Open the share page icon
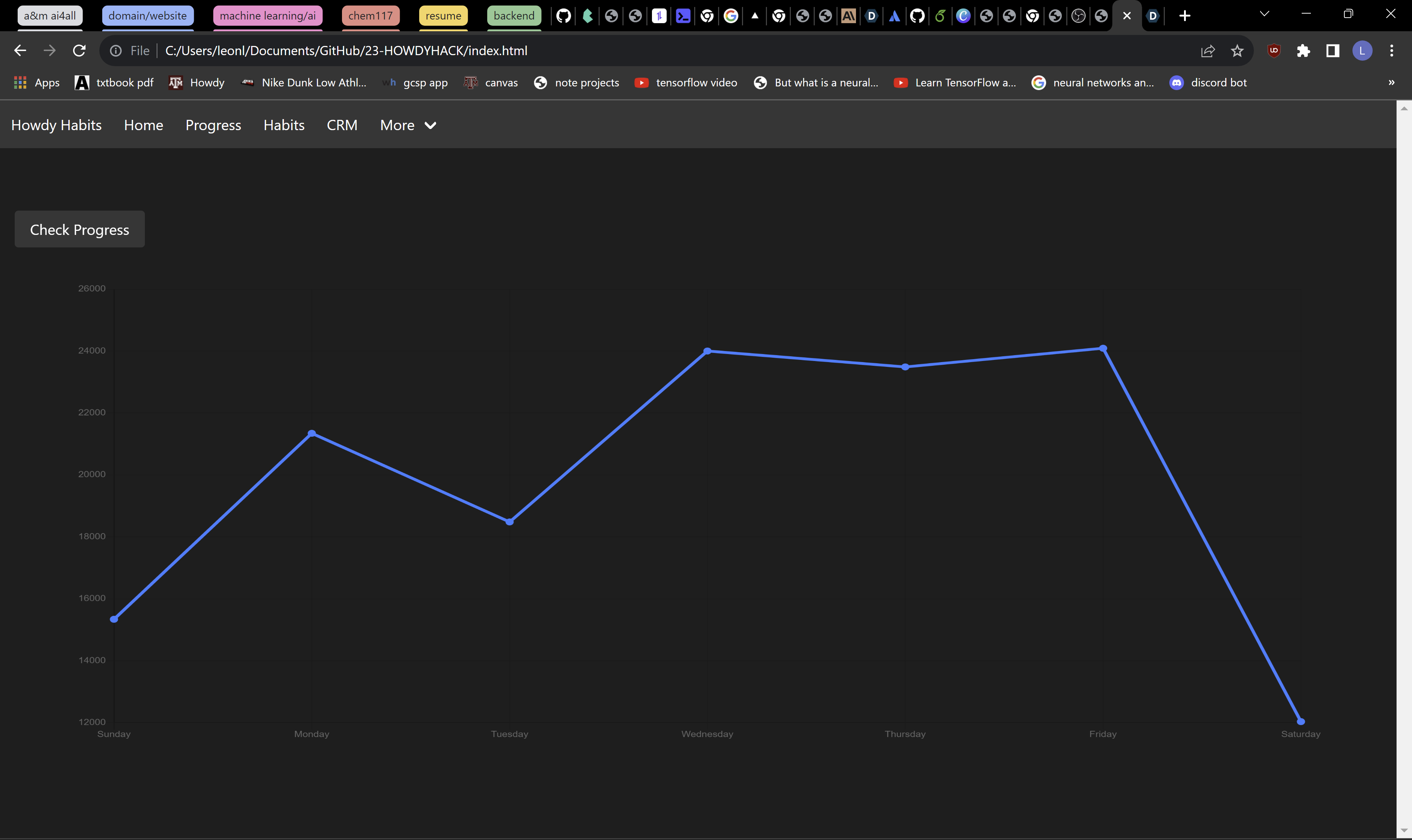The width and height of the screenshot is (1412, 840). [x=1208, y=51]
